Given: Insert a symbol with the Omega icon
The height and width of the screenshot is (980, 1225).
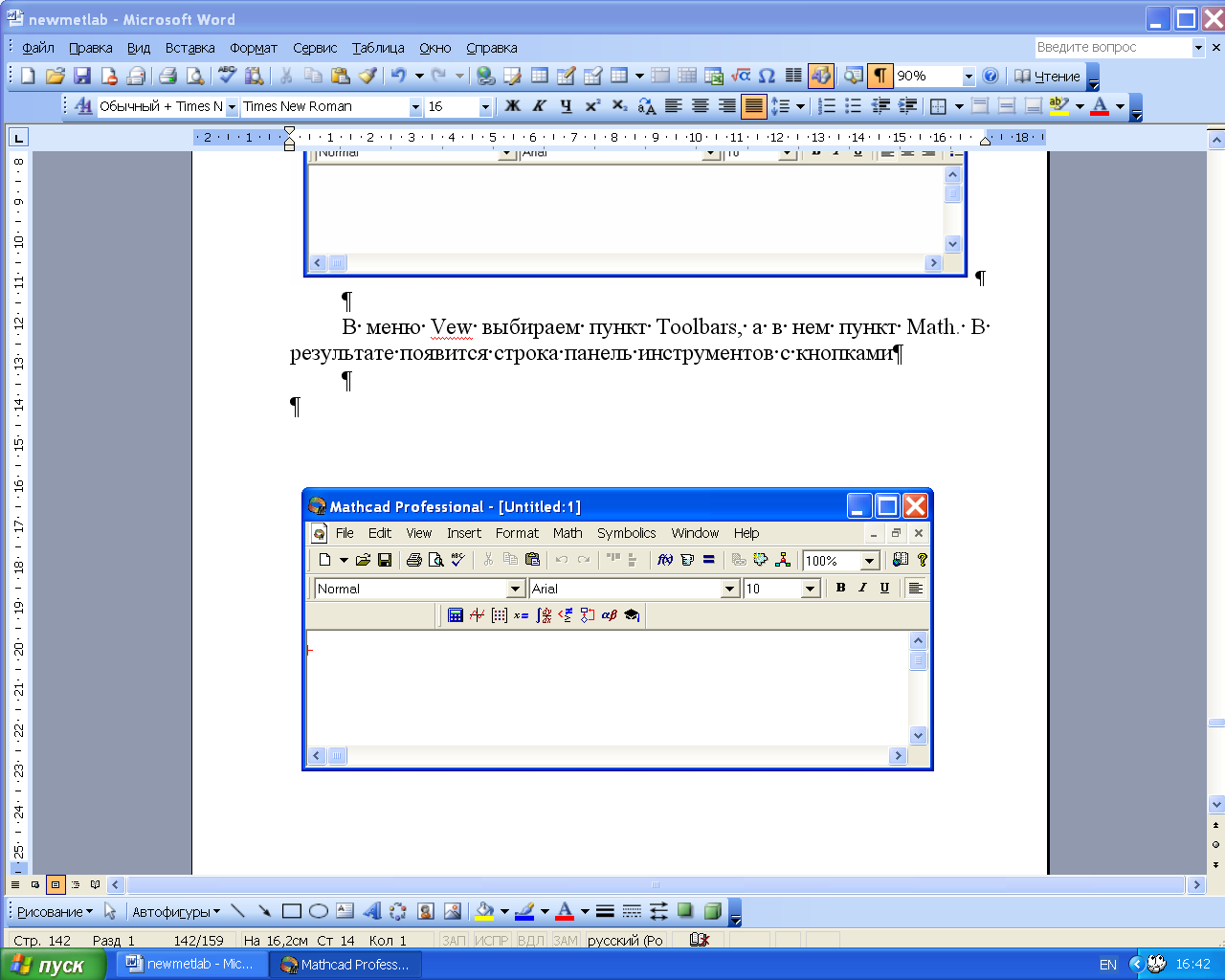Looking at the screenshot, I should (x=767, y=76).
